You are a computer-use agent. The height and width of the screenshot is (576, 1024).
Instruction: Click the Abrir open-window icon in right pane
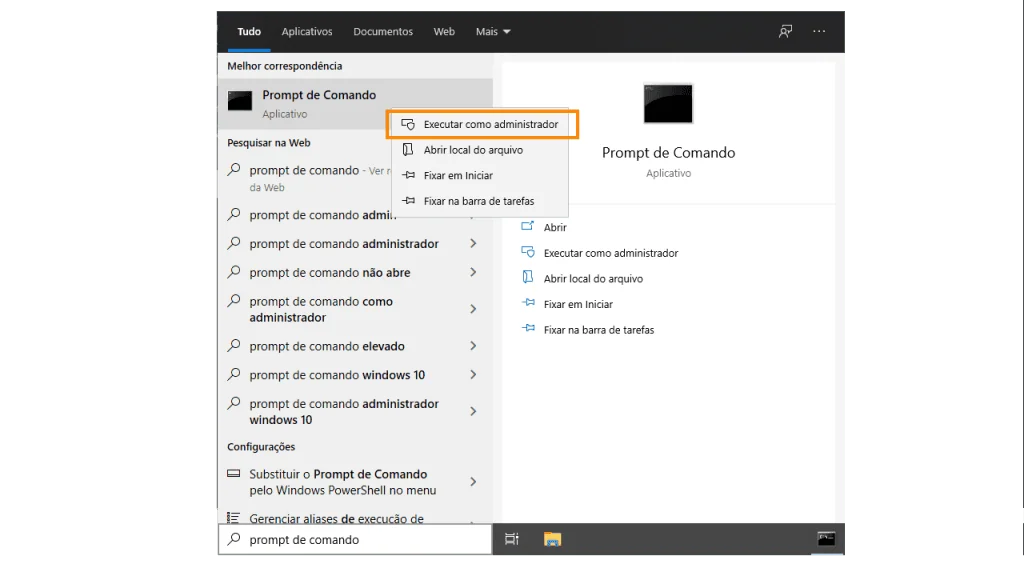coord(528,226)
